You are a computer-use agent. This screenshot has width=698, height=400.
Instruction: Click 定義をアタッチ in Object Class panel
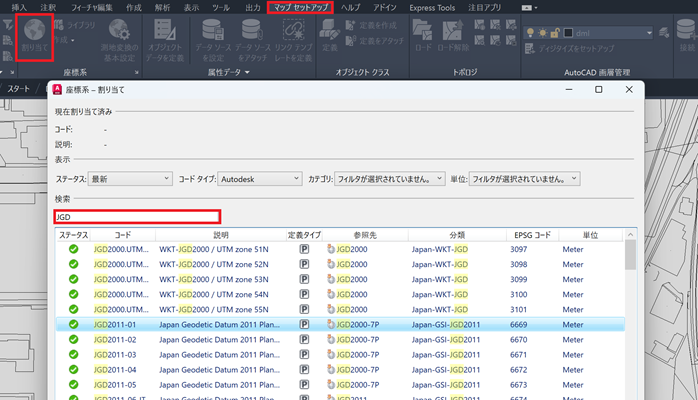[375, 41]
